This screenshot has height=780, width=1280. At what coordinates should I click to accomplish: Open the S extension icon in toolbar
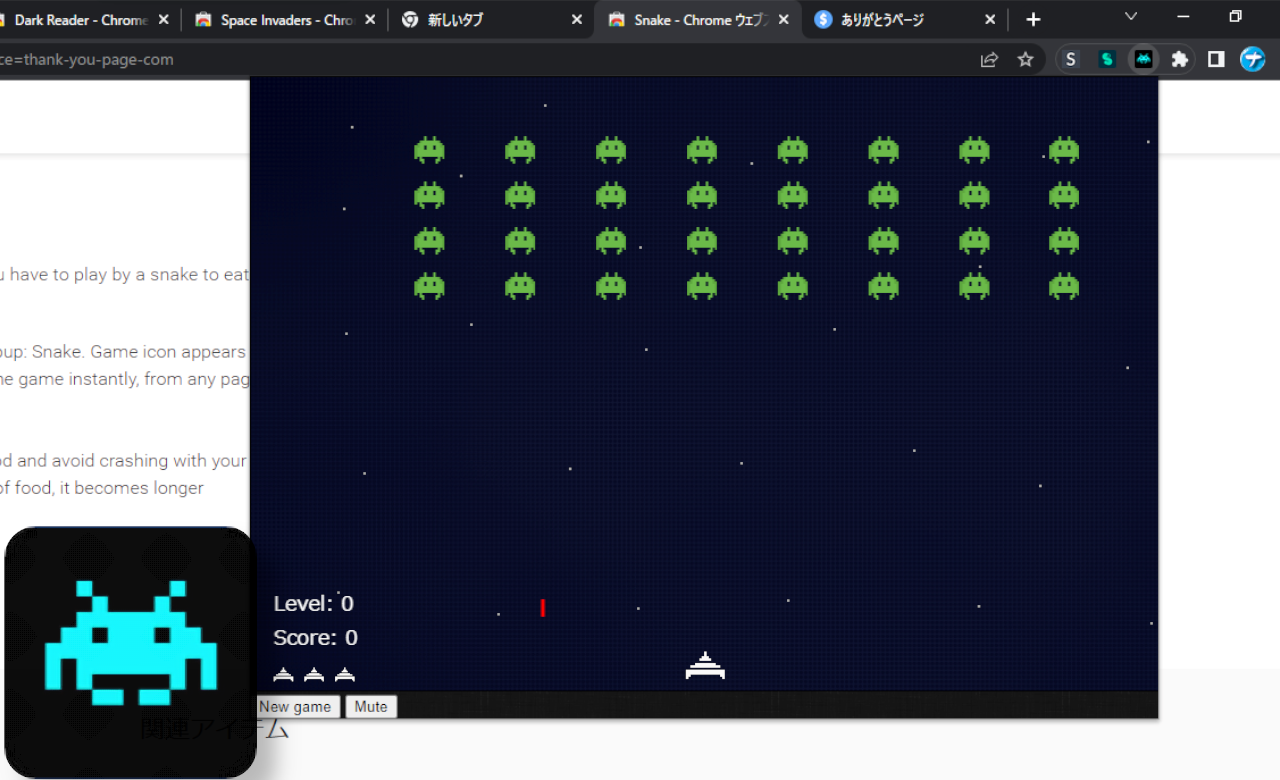tap(1070, 60)
